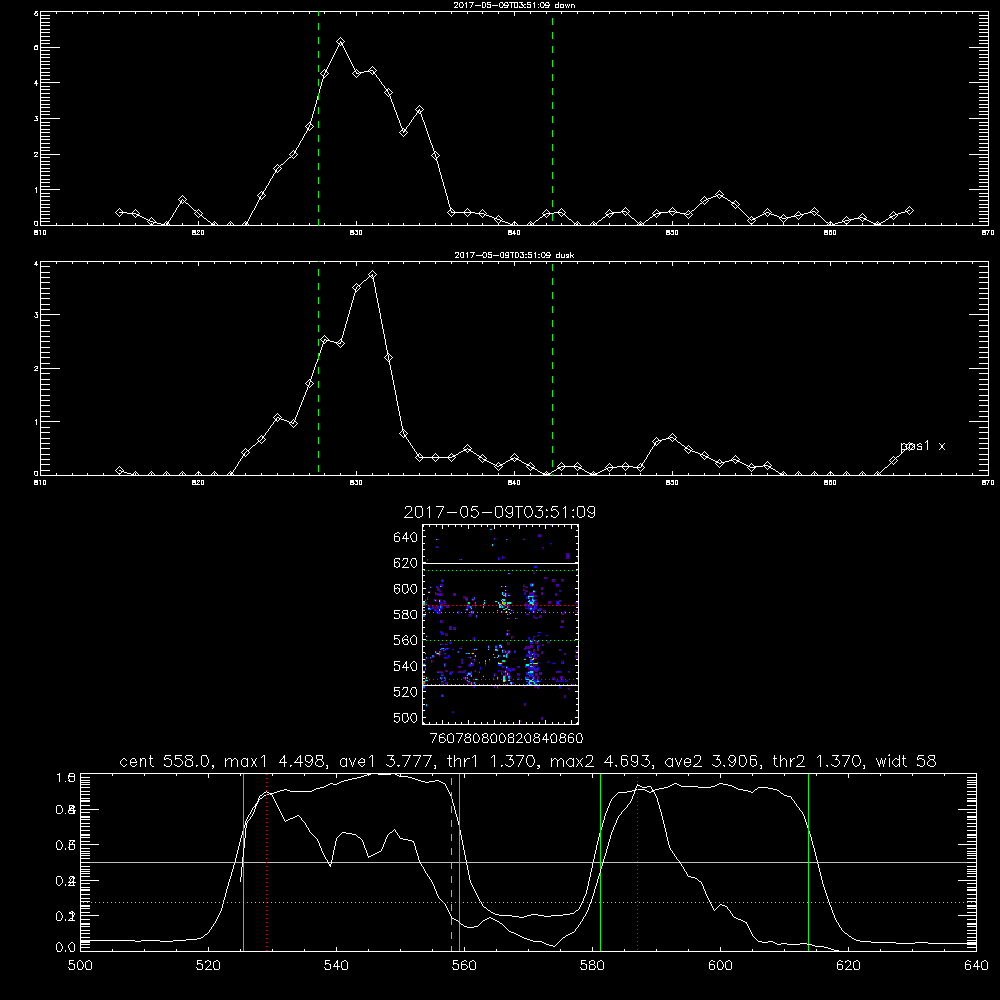Viewport: 1000px width, 1000px height.
Task: Click the green solid line just right of orange dashed line
Action: tap(459, 862)
